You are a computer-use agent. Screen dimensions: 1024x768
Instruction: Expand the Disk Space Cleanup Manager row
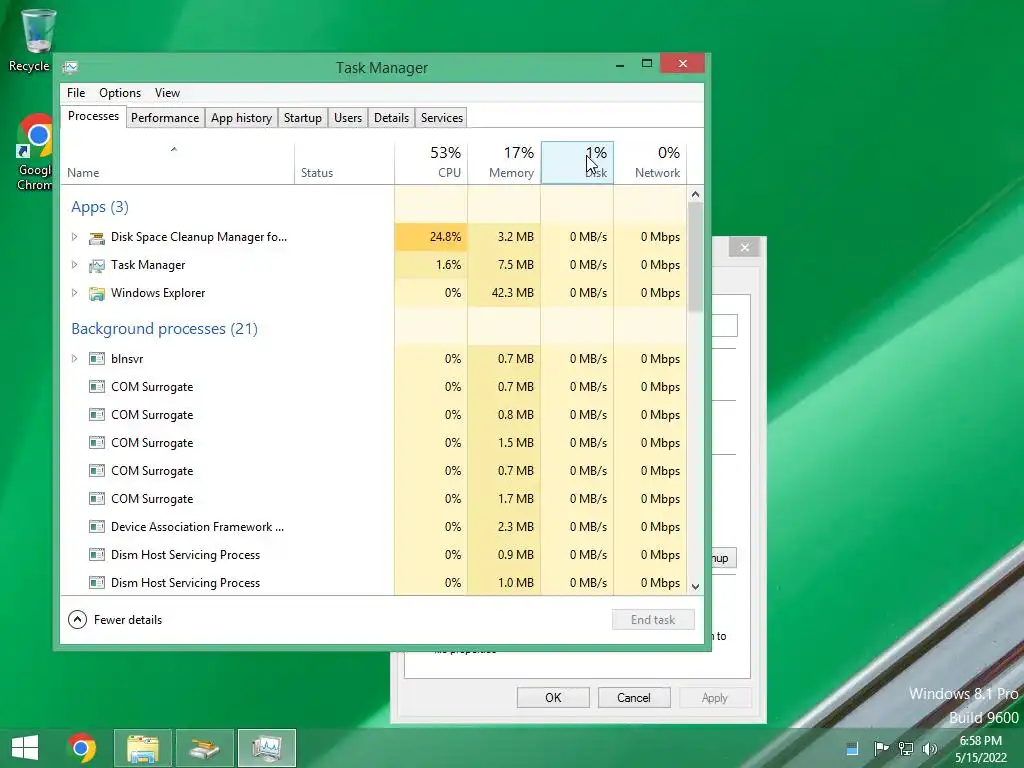tap(74, 237)
